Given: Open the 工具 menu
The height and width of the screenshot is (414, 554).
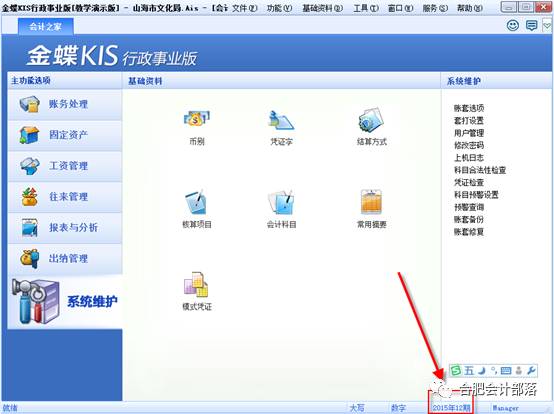Looking at the screenshot, I should click(x=366, y=8).
